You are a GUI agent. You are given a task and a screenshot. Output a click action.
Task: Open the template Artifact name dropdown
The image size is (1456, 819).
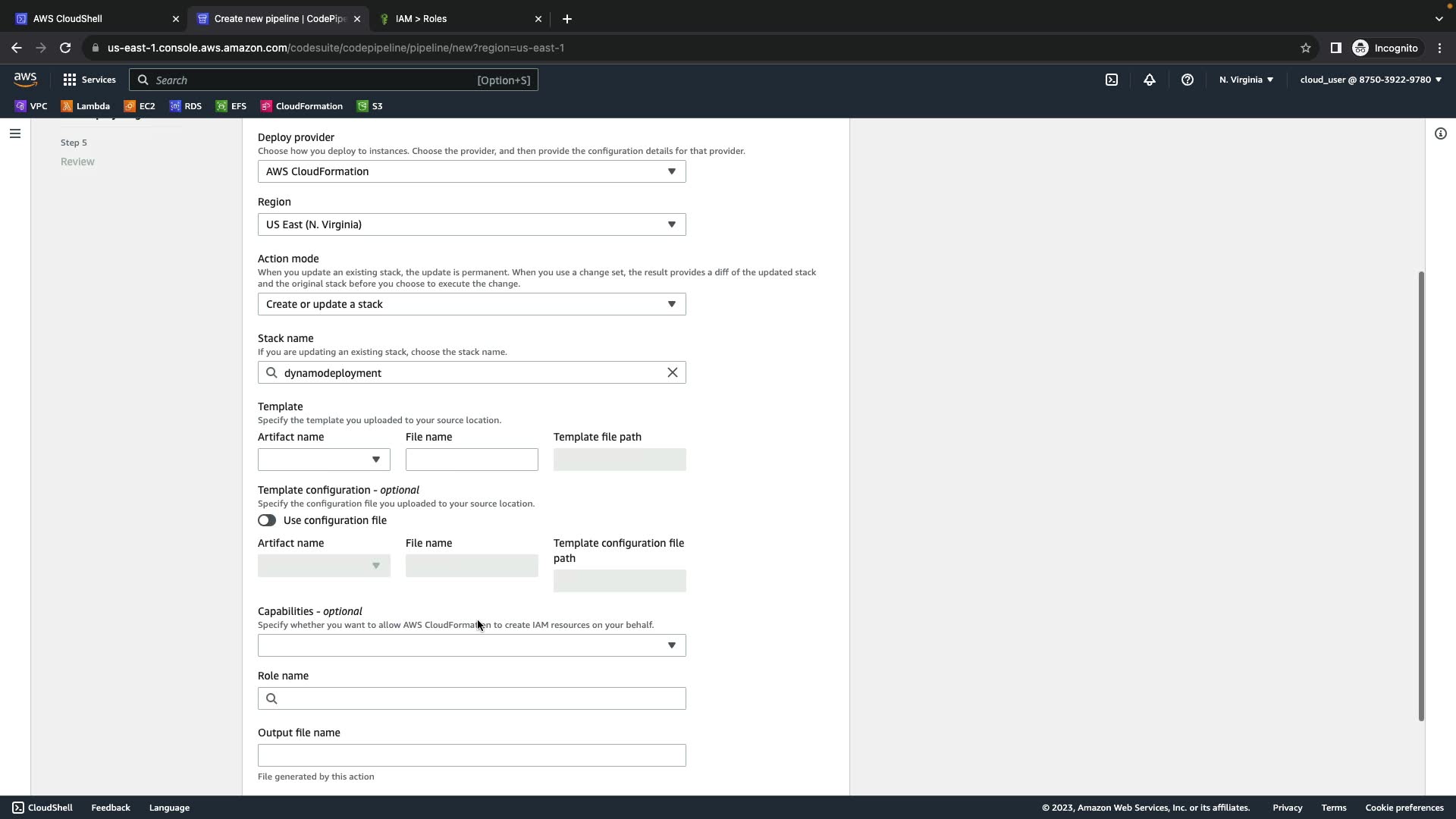324,460
